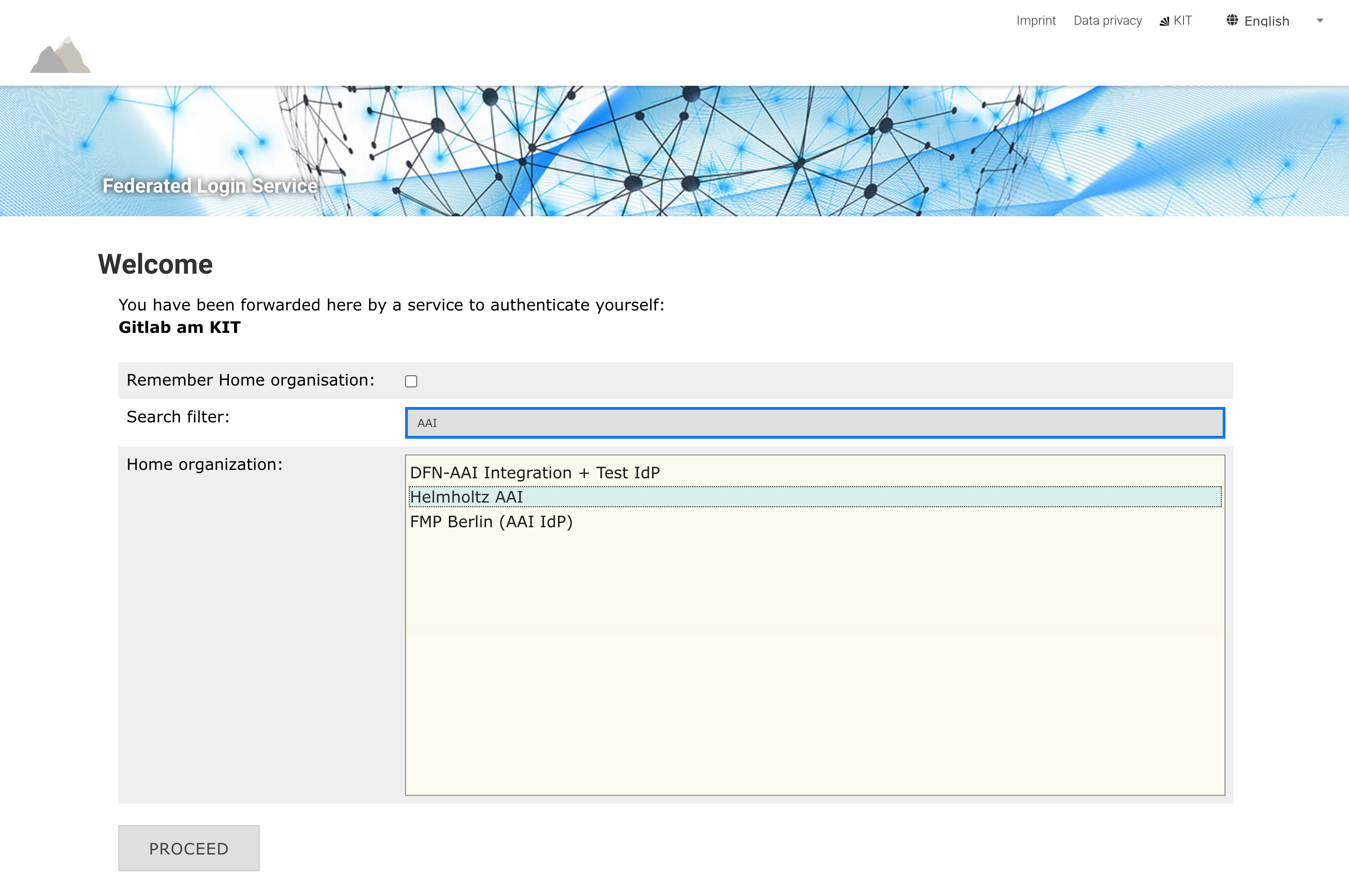The width and height of the screenshot is (1349, 896).
Task: Click the Remember Home organisation label
Action: coord(250,380)
